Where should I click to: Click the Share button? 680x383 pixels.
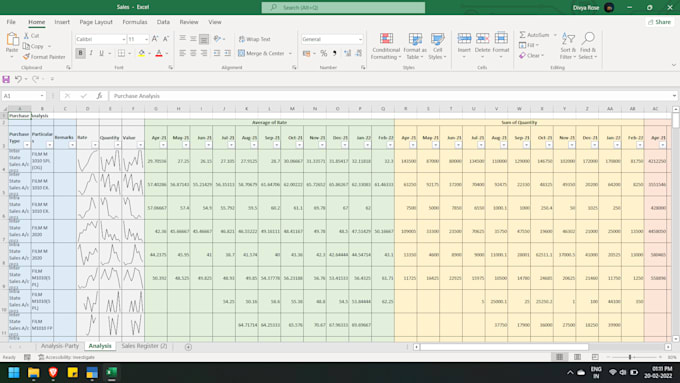[659, 22]
